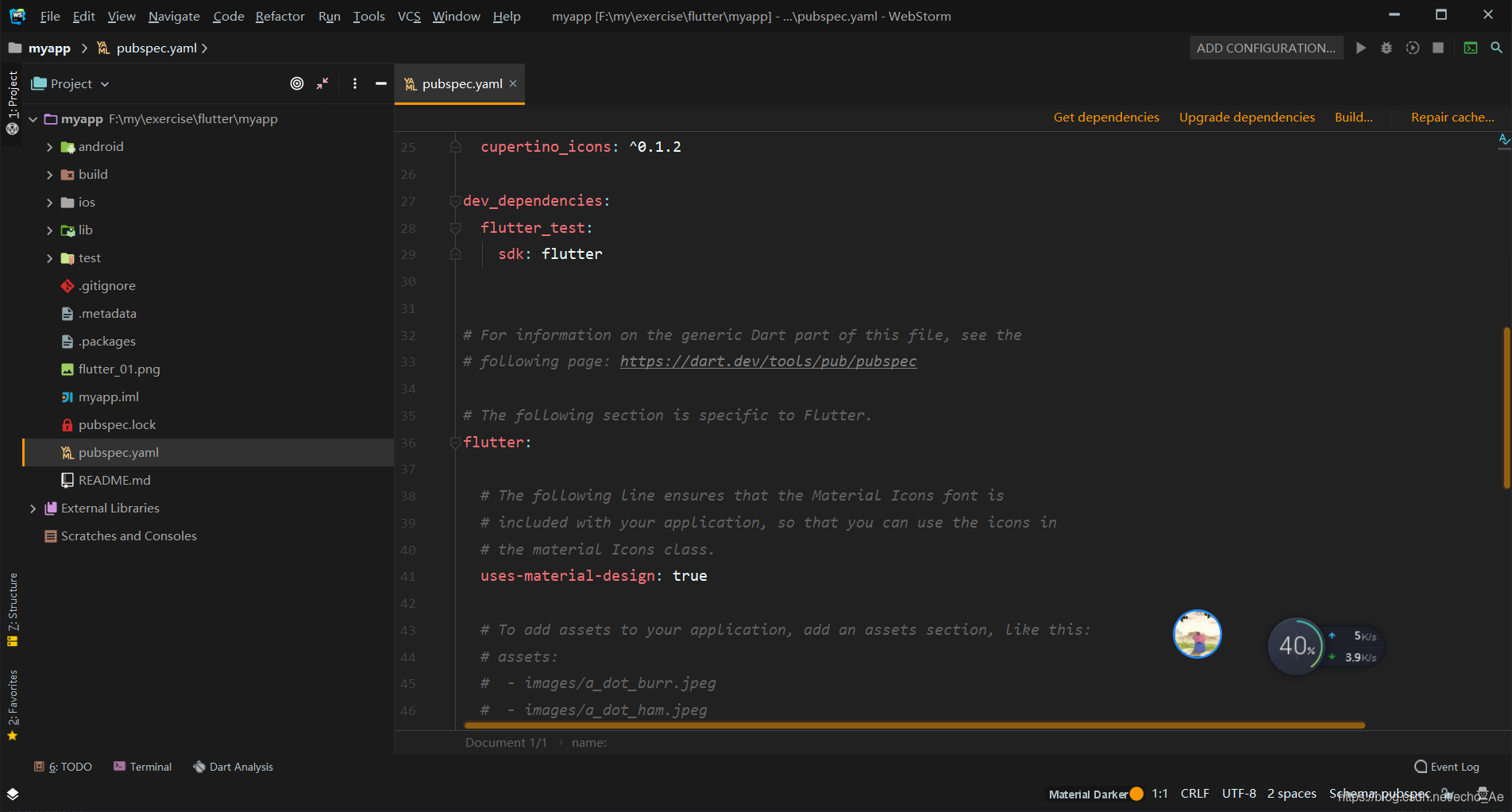
Task: Open the ADD CONFIGURATION dialog
Action: tap(1266, 48)
